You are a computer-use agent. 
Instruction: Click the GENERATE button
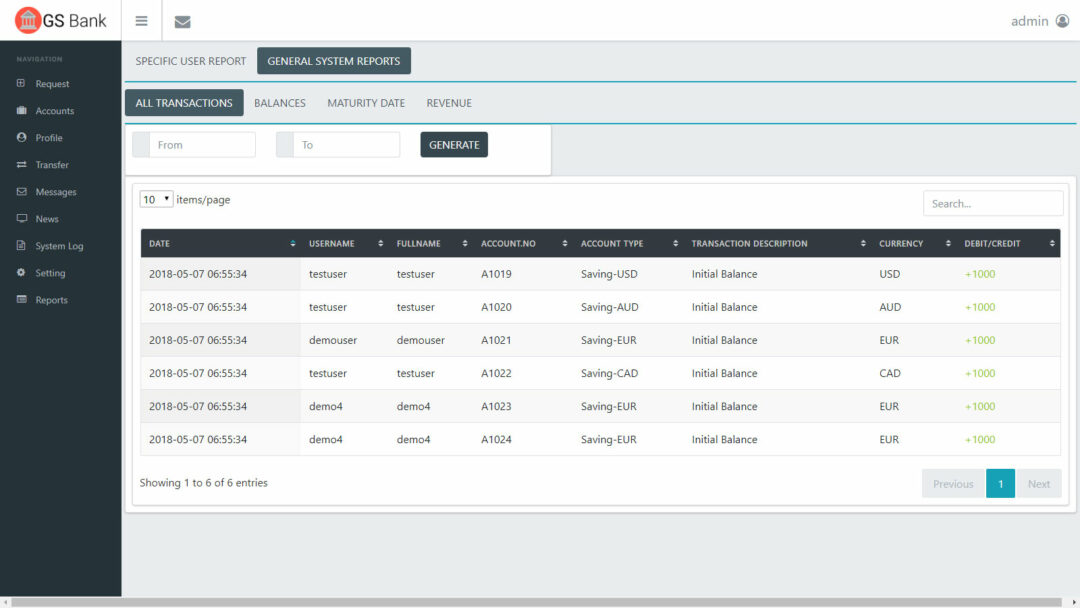(454, 144)
